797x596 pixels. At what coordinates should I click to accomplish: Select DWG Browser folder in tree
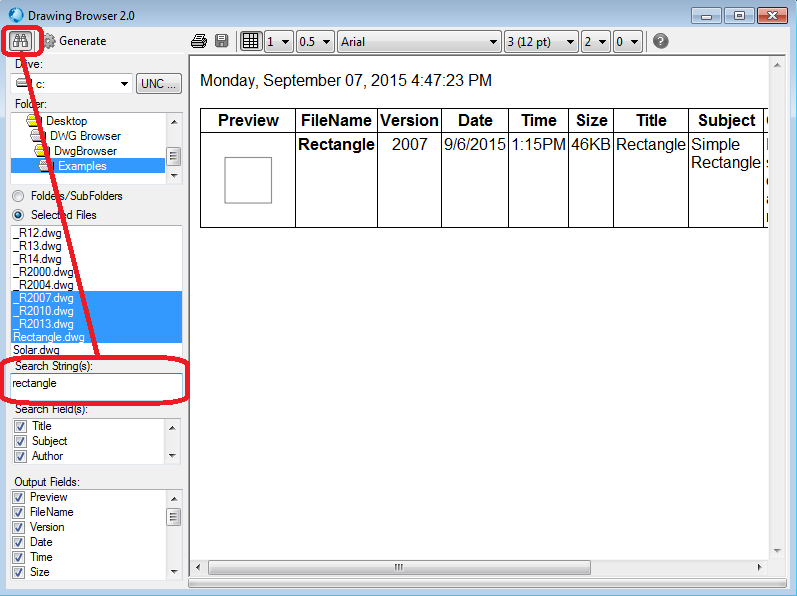[85, 136]
